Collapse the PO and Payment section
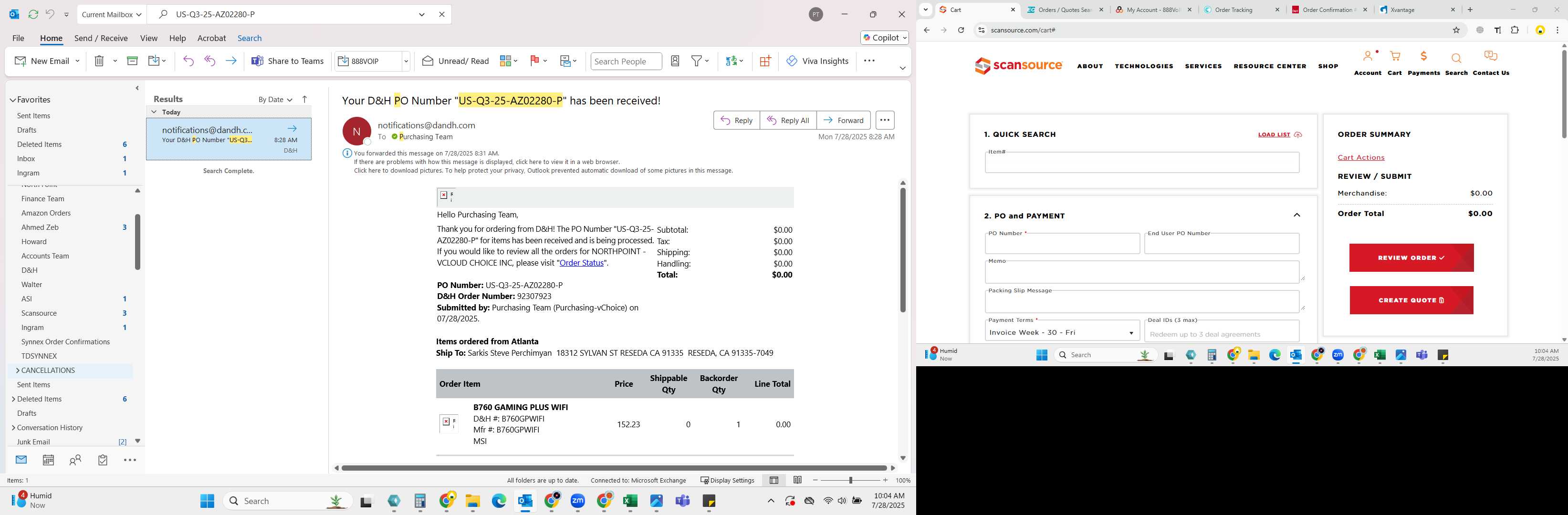 click(x=1296, y=215)
